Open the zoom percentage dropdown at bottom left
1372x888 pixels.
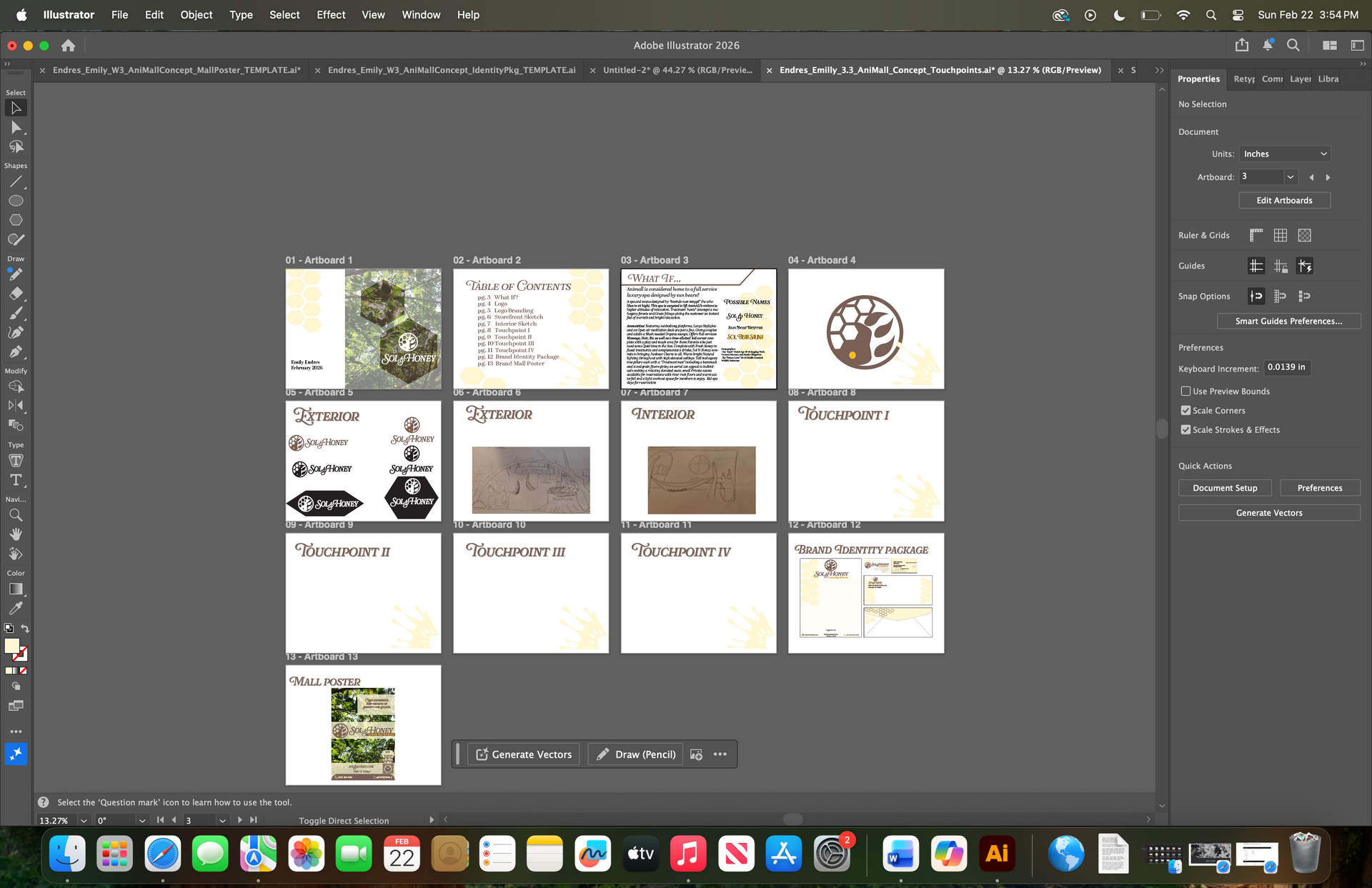84,820
